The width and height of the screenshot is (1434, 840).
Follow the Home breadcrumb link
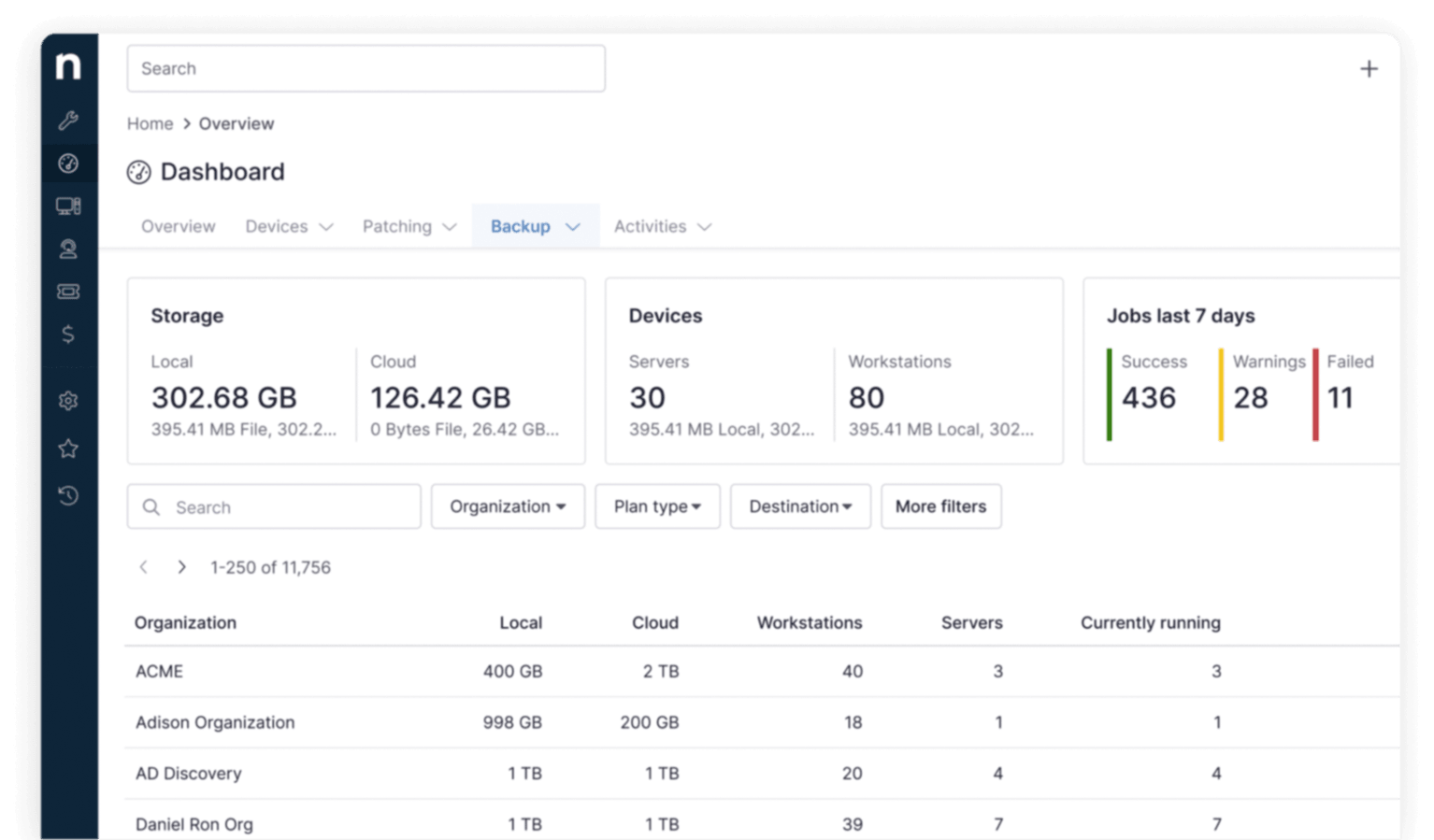[x=150, y=123]
